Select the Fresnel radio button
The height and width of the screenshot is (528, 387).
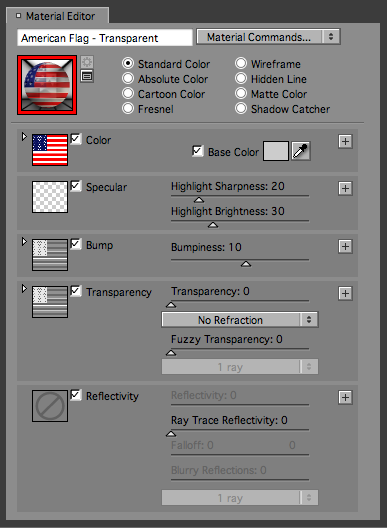[128, 108]
